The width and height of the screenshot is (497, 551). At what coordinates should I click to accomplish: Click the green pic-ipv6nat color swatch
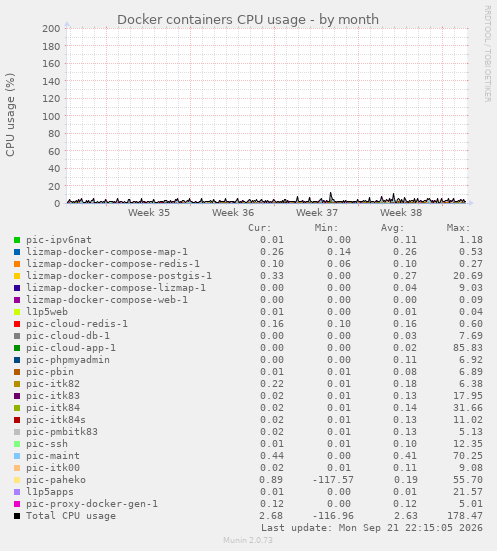click(x=17, y=240)
